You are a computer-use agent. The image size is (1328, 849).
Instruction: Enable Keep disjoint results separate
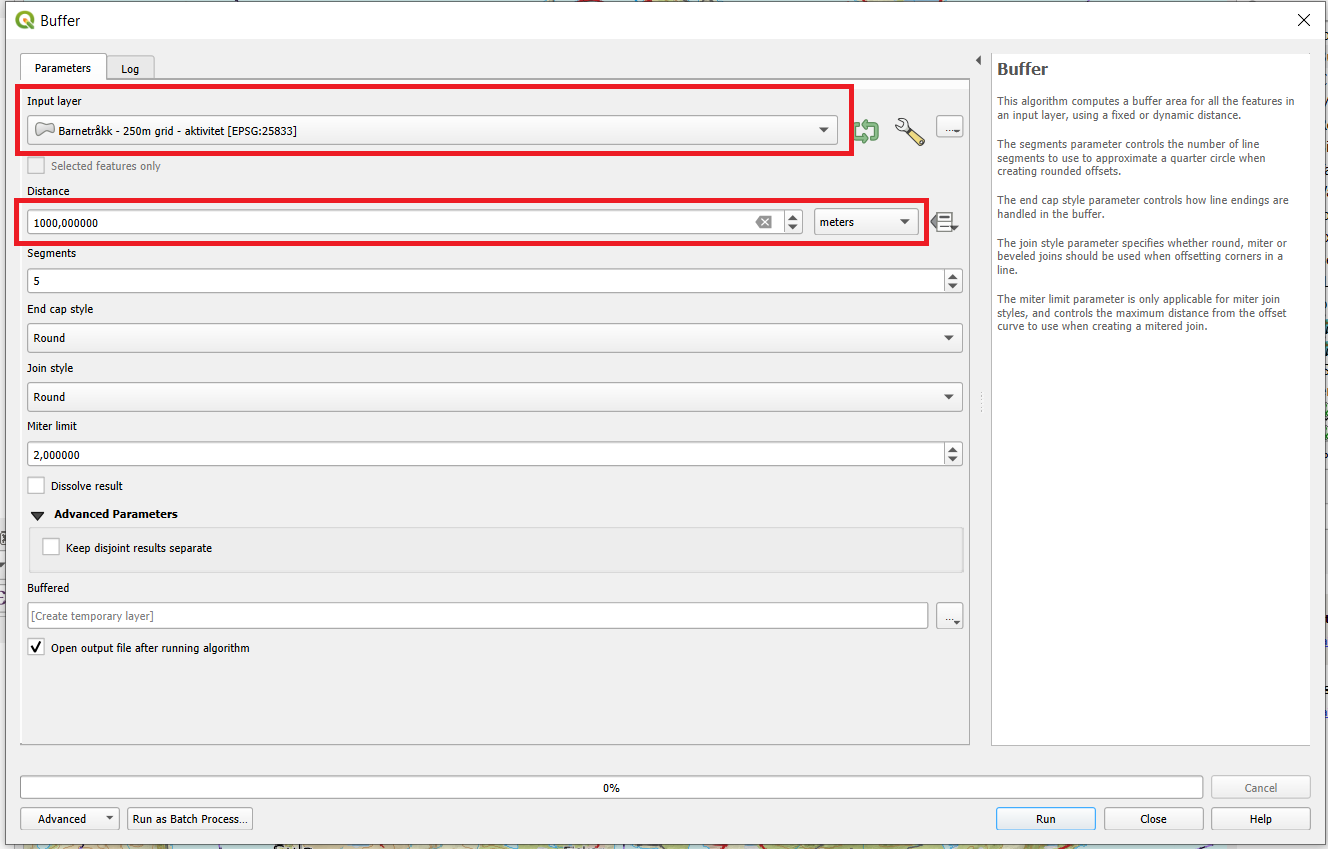(51, 548)
